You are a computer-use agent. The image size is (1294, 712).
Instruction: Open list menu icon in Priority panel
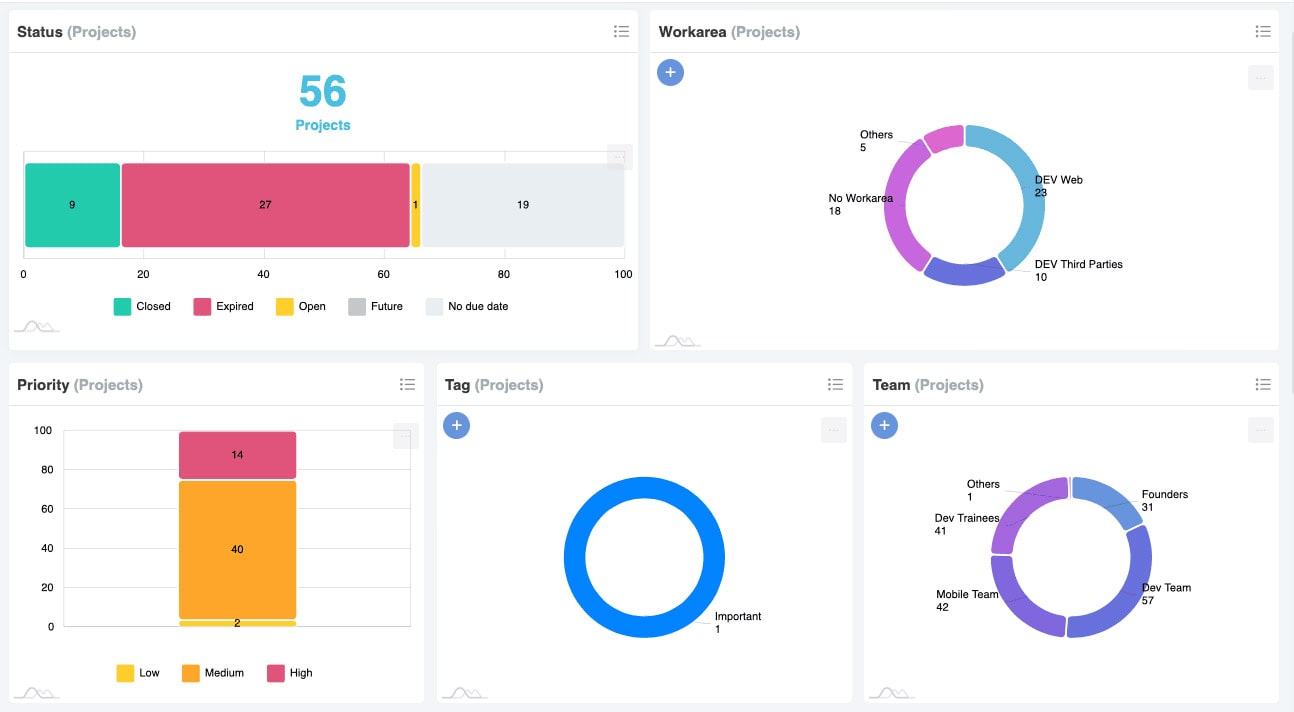[407, 385]
